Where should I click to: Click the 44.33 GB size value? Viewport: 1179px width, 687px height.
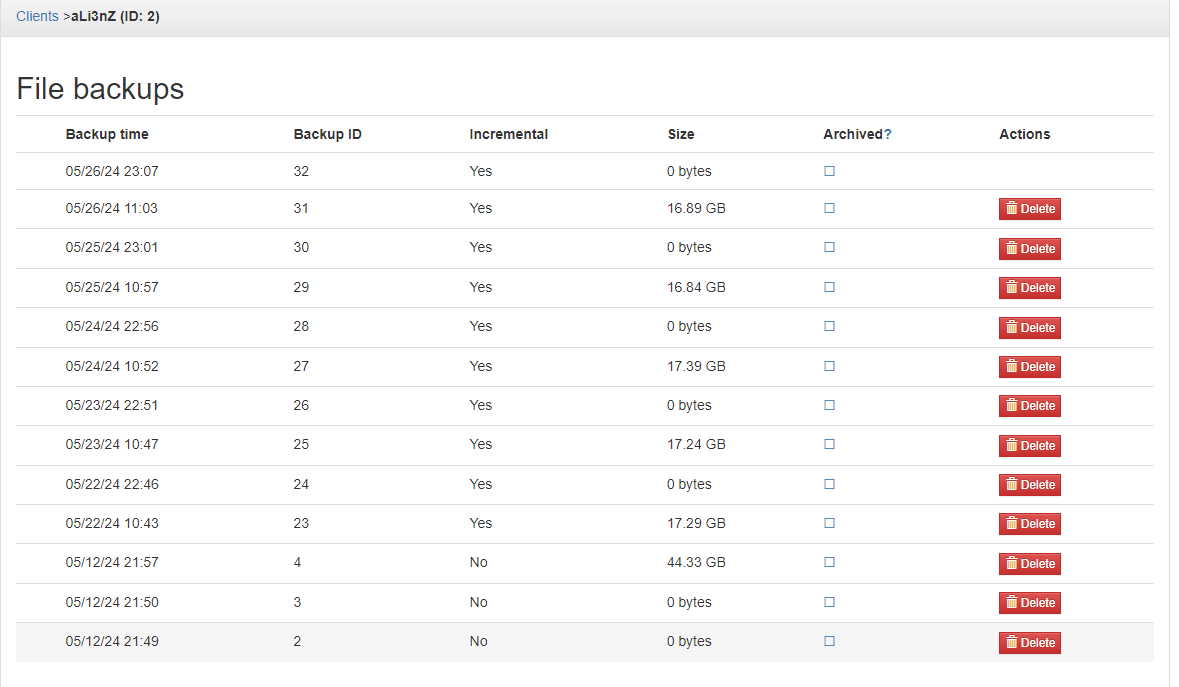pos(696,562)
